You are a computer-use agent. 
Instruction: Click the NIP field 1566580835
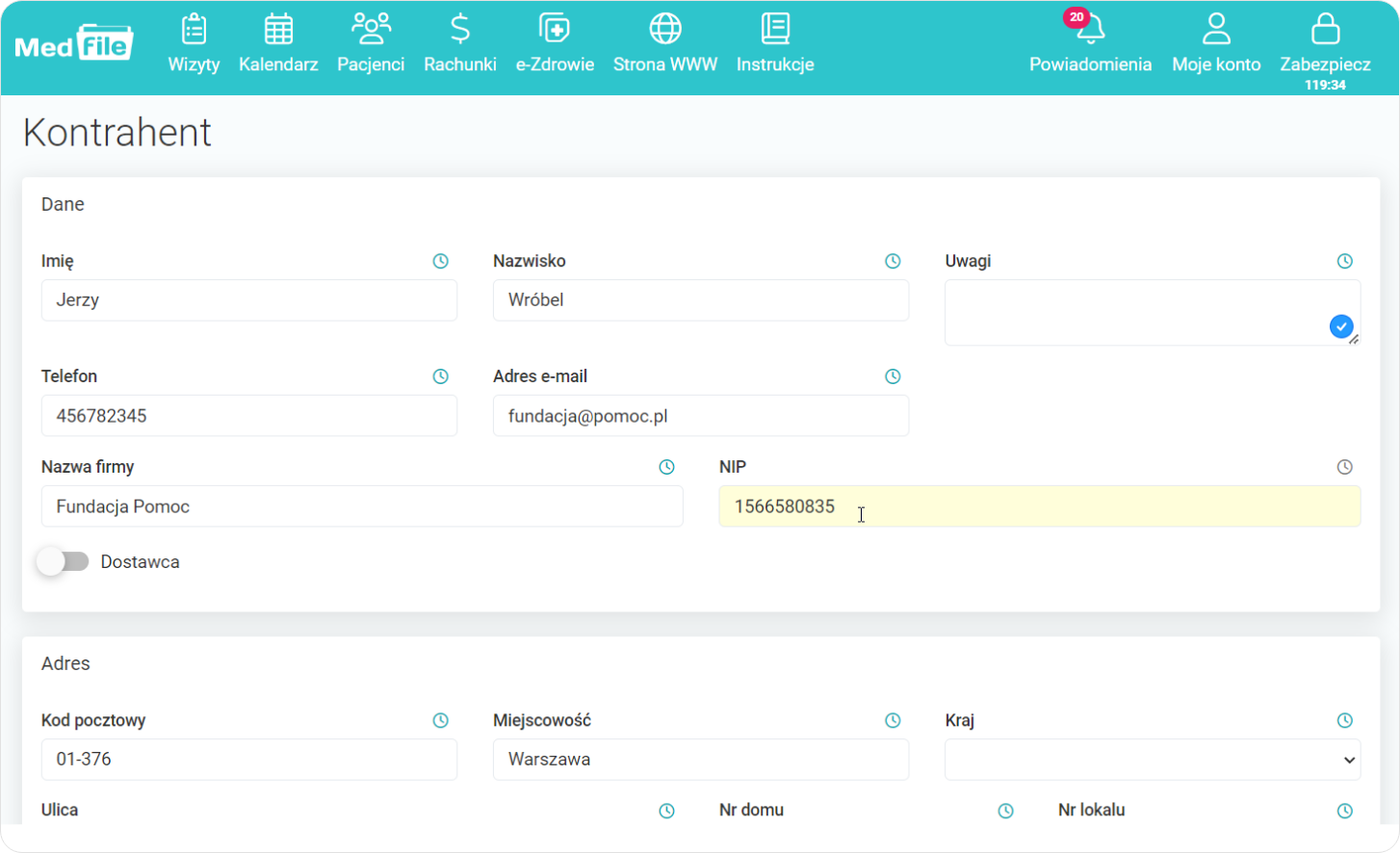coord(1040,506)
